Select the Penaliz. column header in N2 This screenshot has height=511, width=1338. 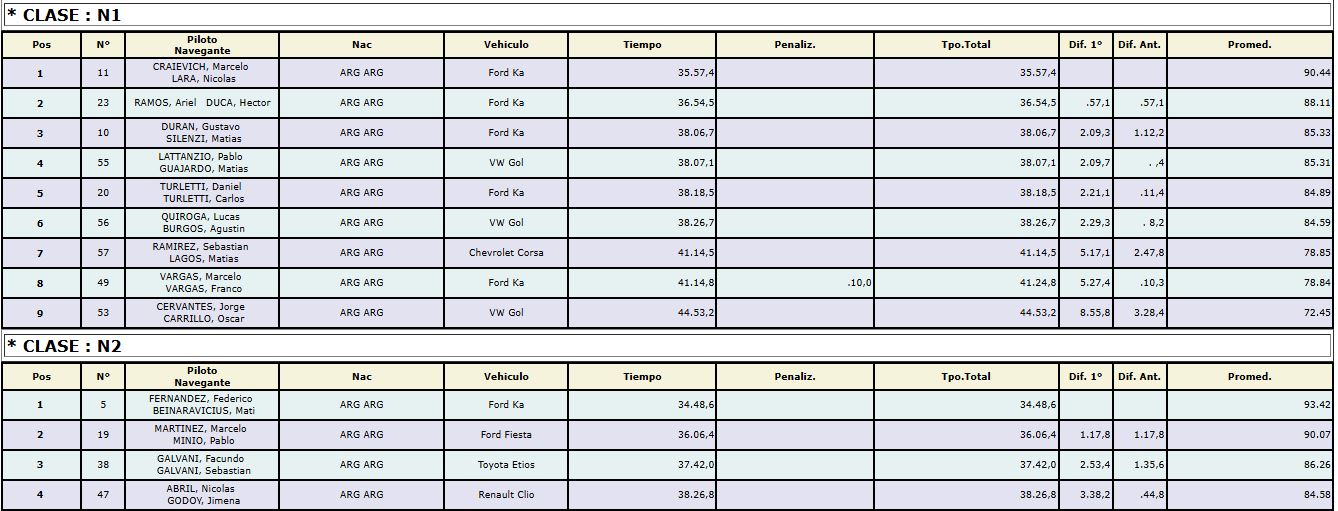point(795,377)
